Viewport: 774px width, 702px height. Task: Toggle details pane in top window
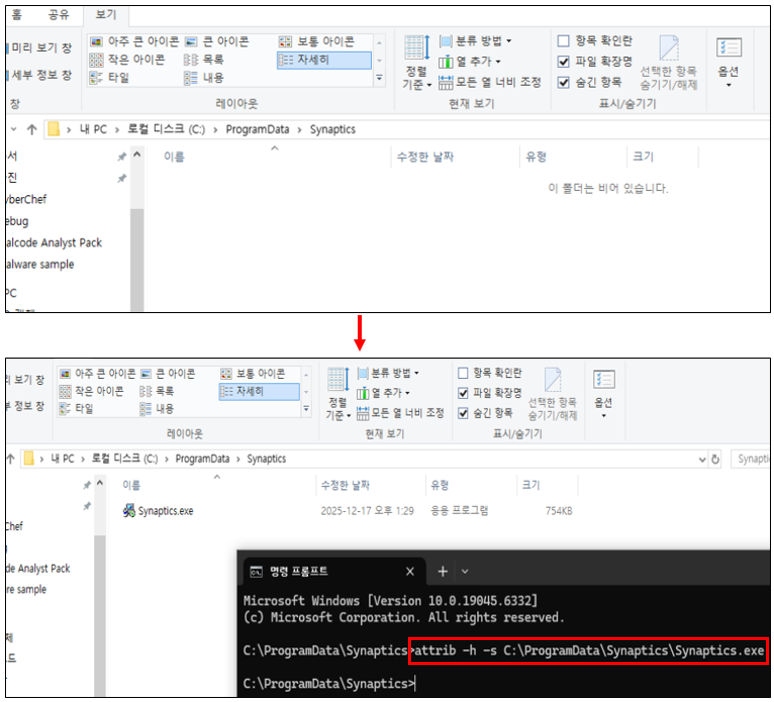point(41,75)
